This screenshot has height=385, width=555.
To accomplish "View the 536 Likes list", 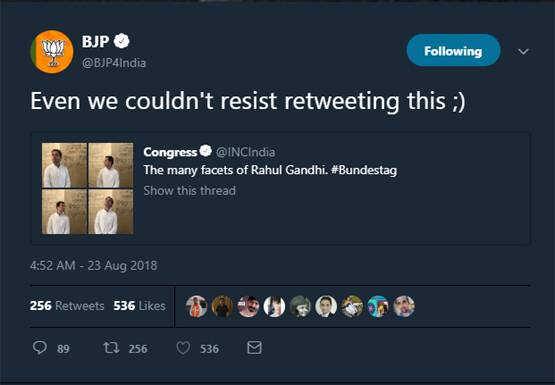I will point(139,306).
